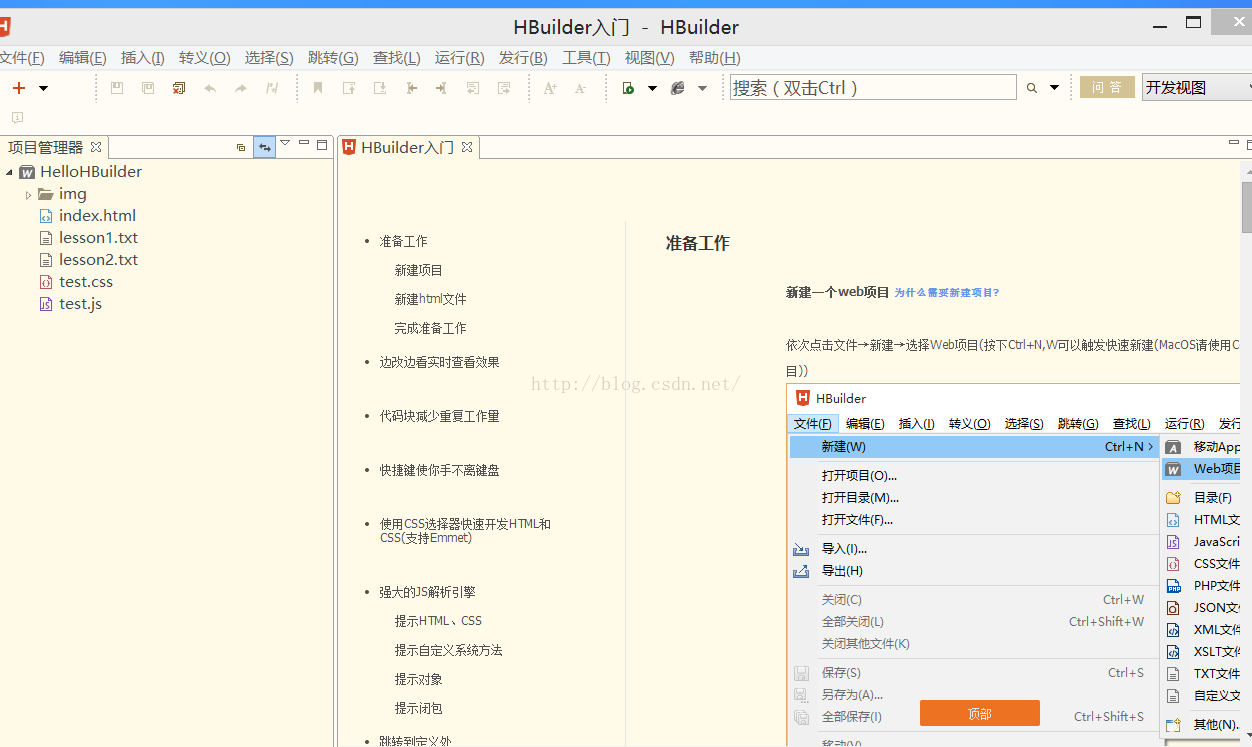Click the 提示闭包 link
Screen dimensions: 1252x747
coord(419,708)
